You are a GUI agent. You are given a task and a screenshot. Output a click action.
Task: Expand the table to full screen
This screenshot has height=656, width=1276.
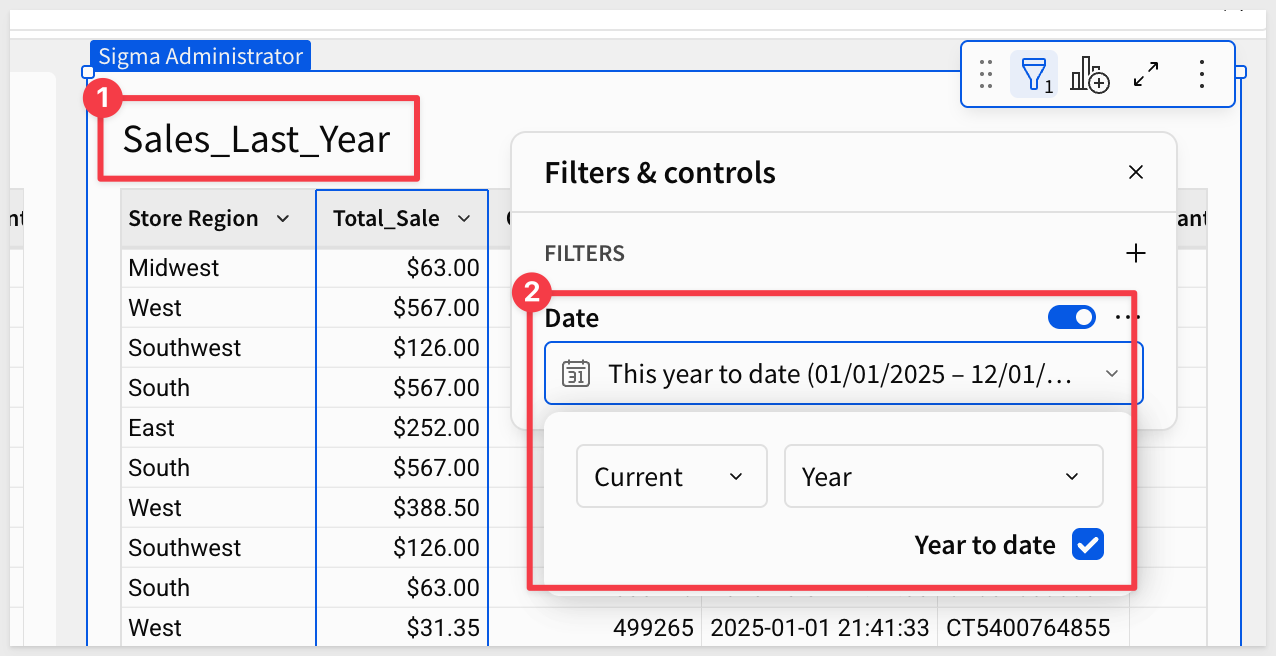[x=1146, y=74]
